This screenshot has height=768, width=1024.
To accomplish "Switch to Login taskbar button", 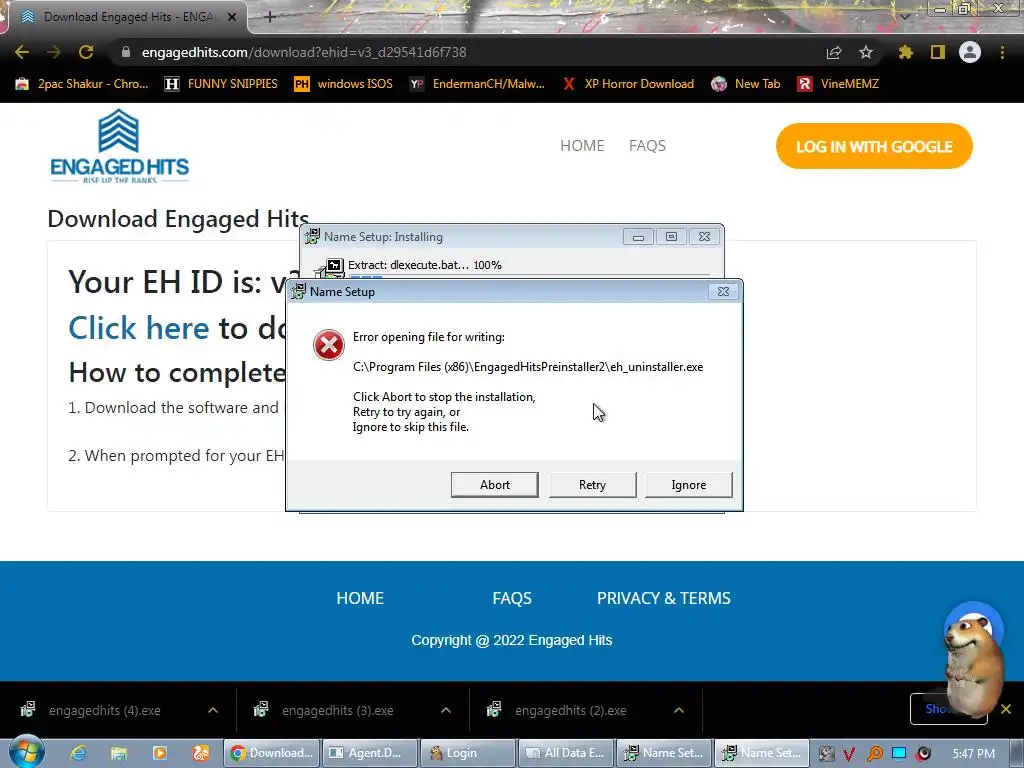I will click(x=468, y=753).
